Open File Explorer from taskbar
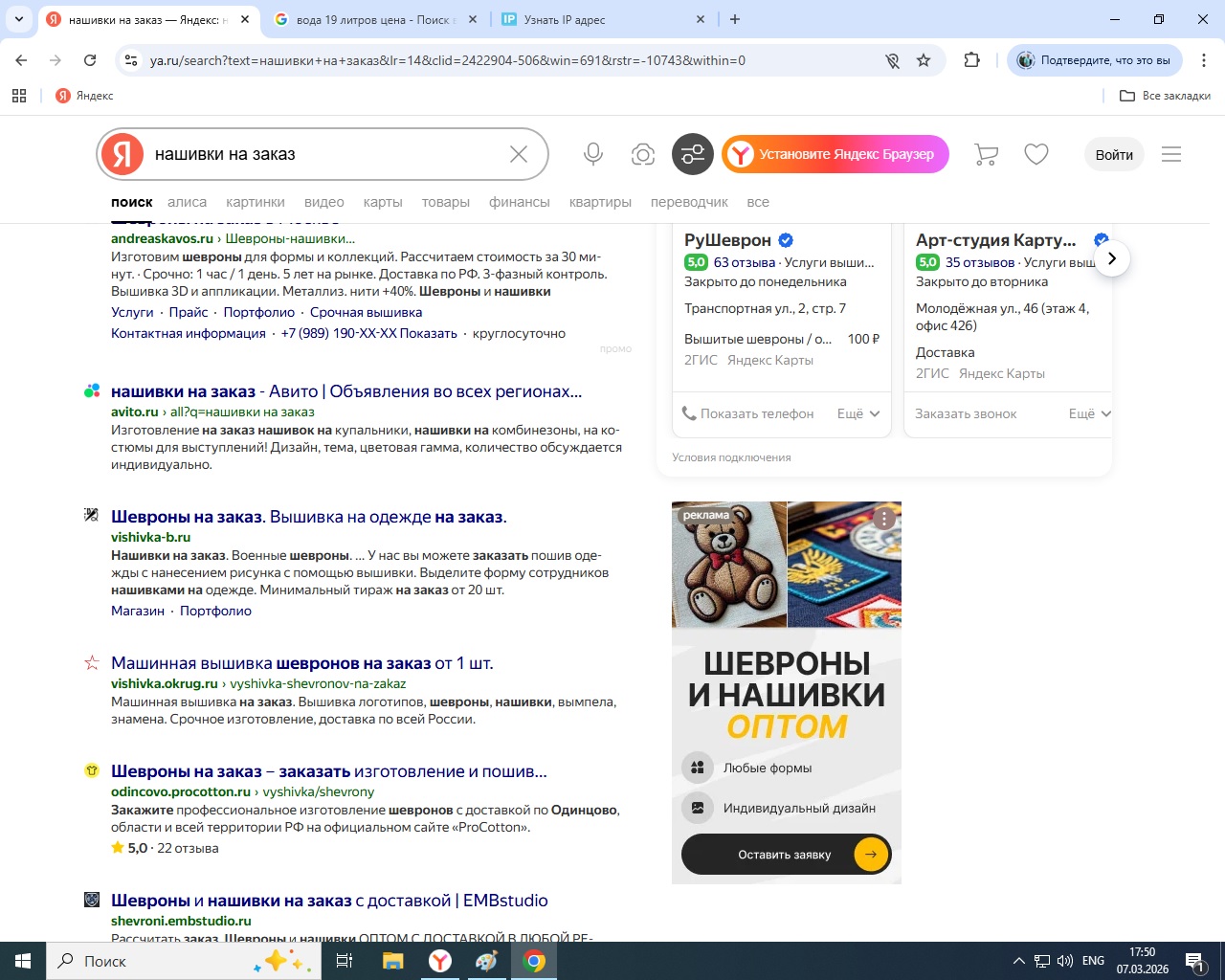 (x=392, y=961)
